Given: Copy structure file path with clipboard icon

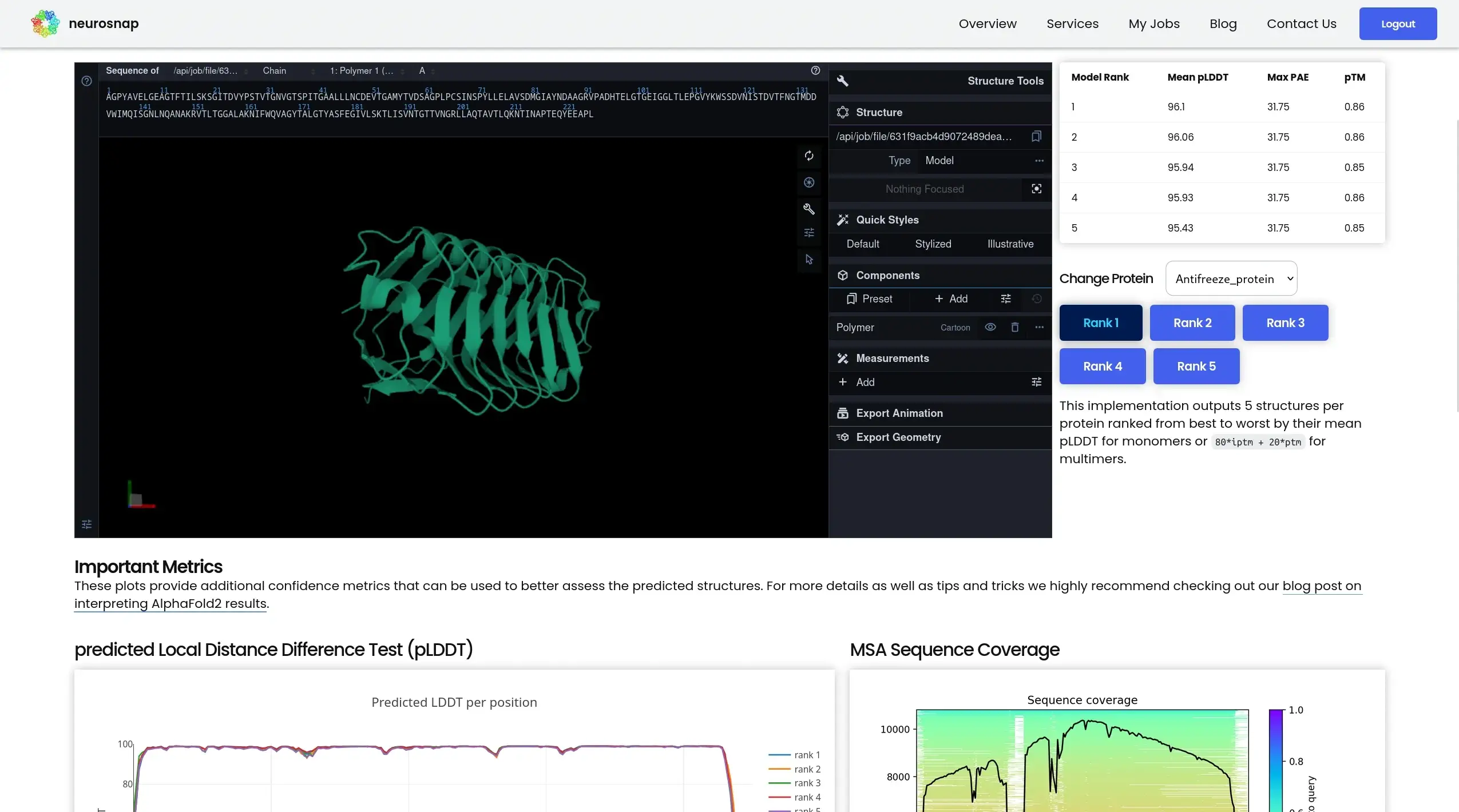Looking at the screenshot, I should point(1036,136).
